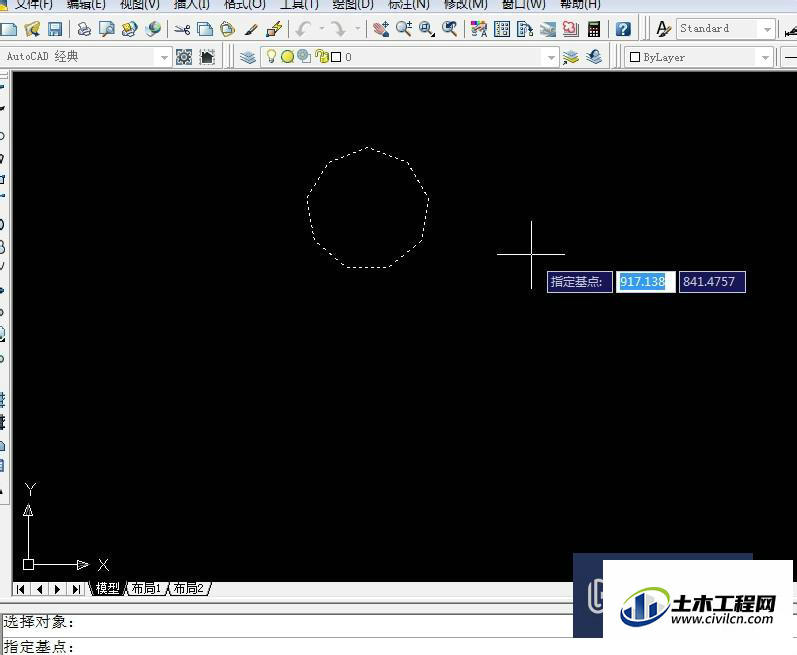This screenshot has width=797, height=655.
Task: Click the Layer Previous icon
Action: 594,57
